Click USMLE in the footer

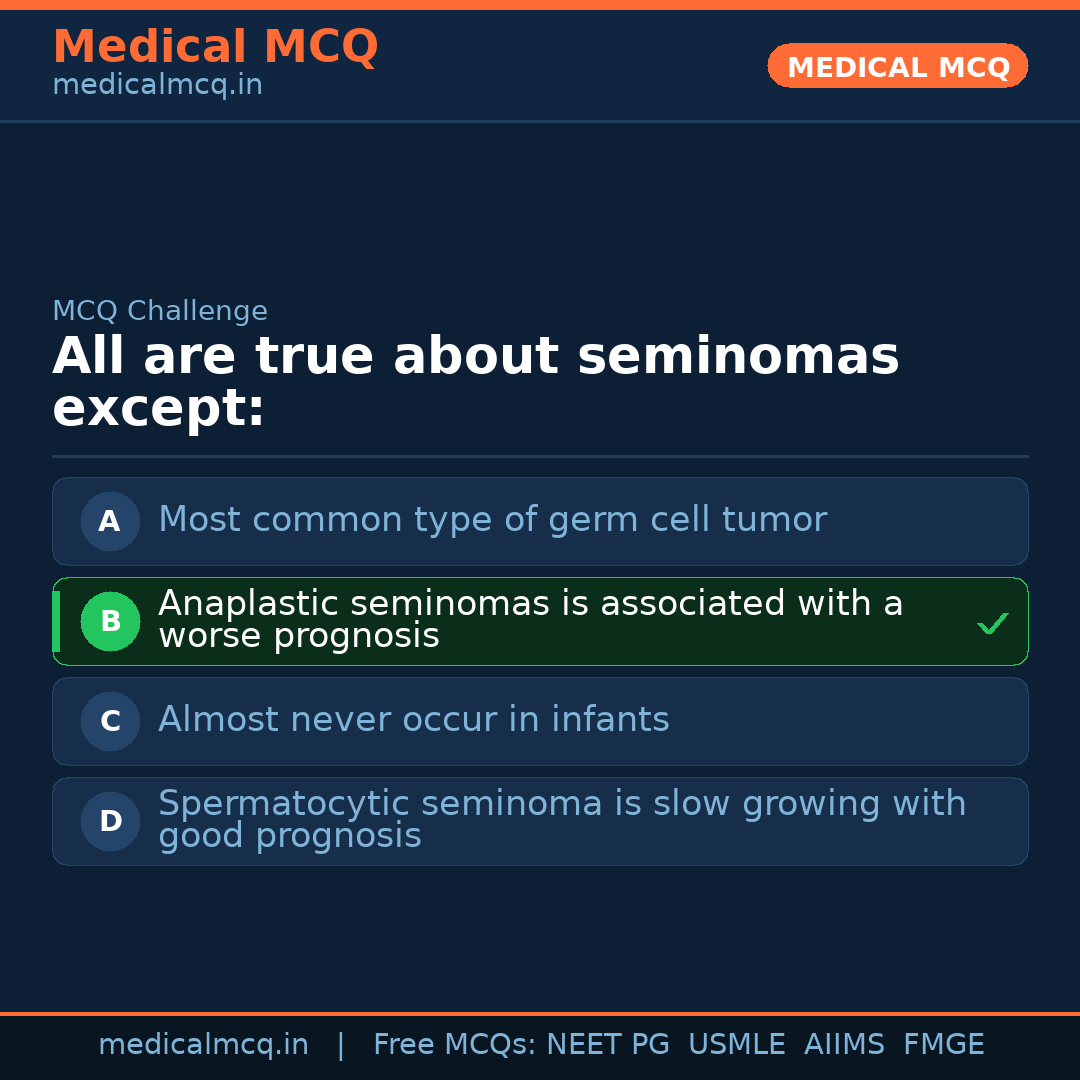pos(736,1045)
